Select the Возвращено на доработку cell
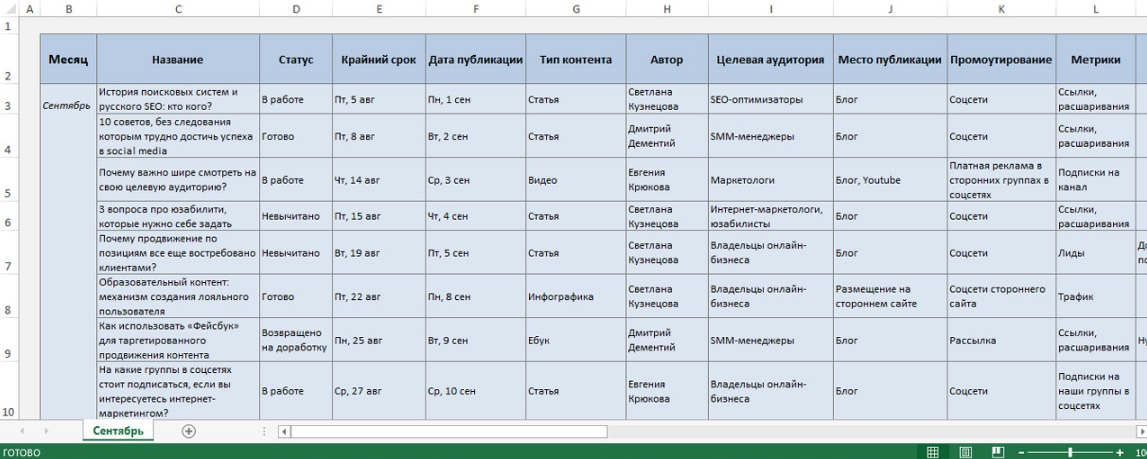Screen dimensions: 1147x459 click(x=295, y=340)
